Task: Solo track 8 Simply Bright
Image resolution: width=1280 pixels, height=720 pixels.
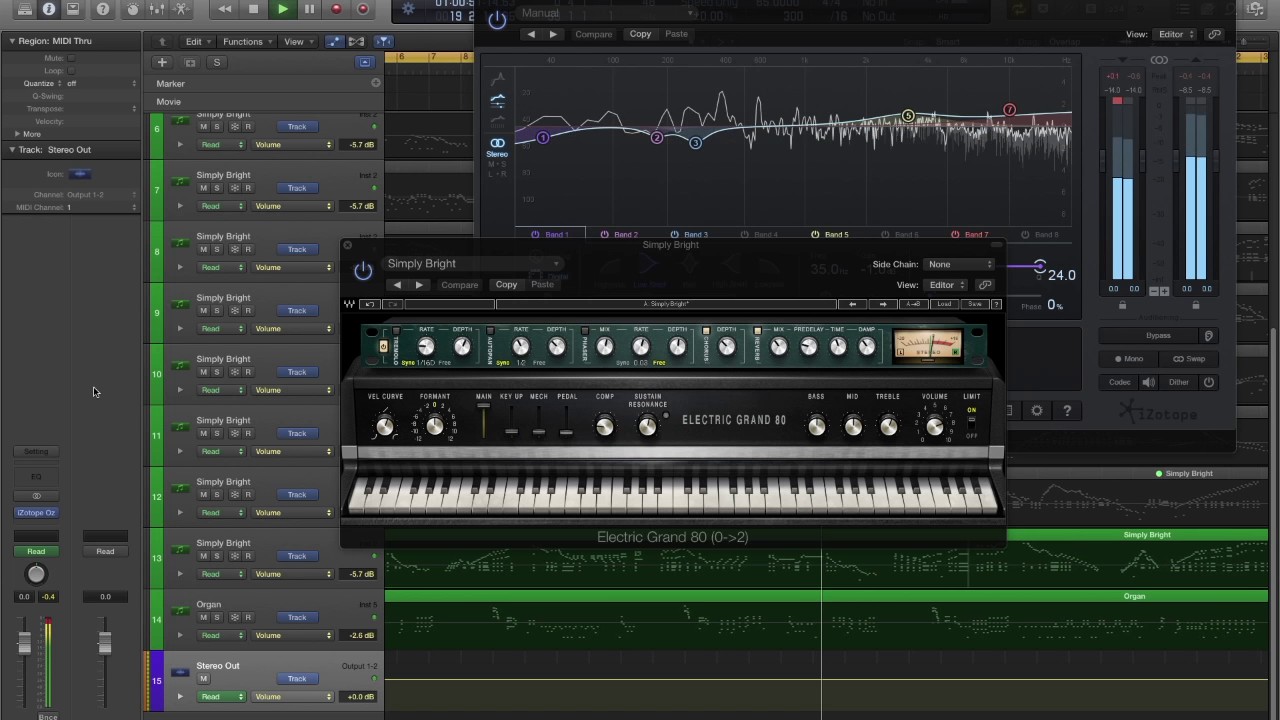Action: point(217,250)
